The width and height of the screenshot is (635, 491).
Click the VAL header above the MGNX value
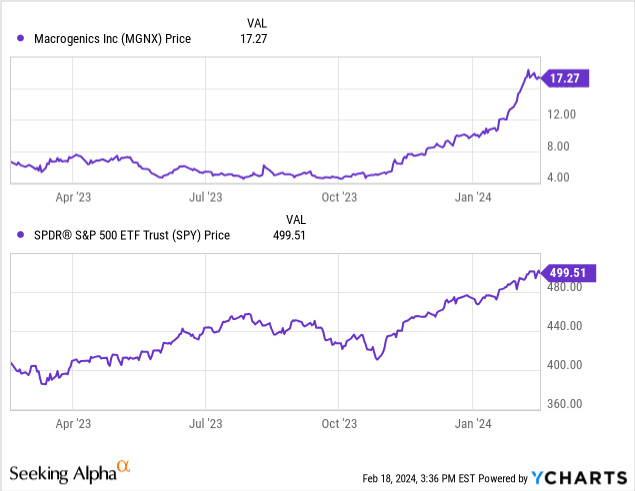point(258,22)
